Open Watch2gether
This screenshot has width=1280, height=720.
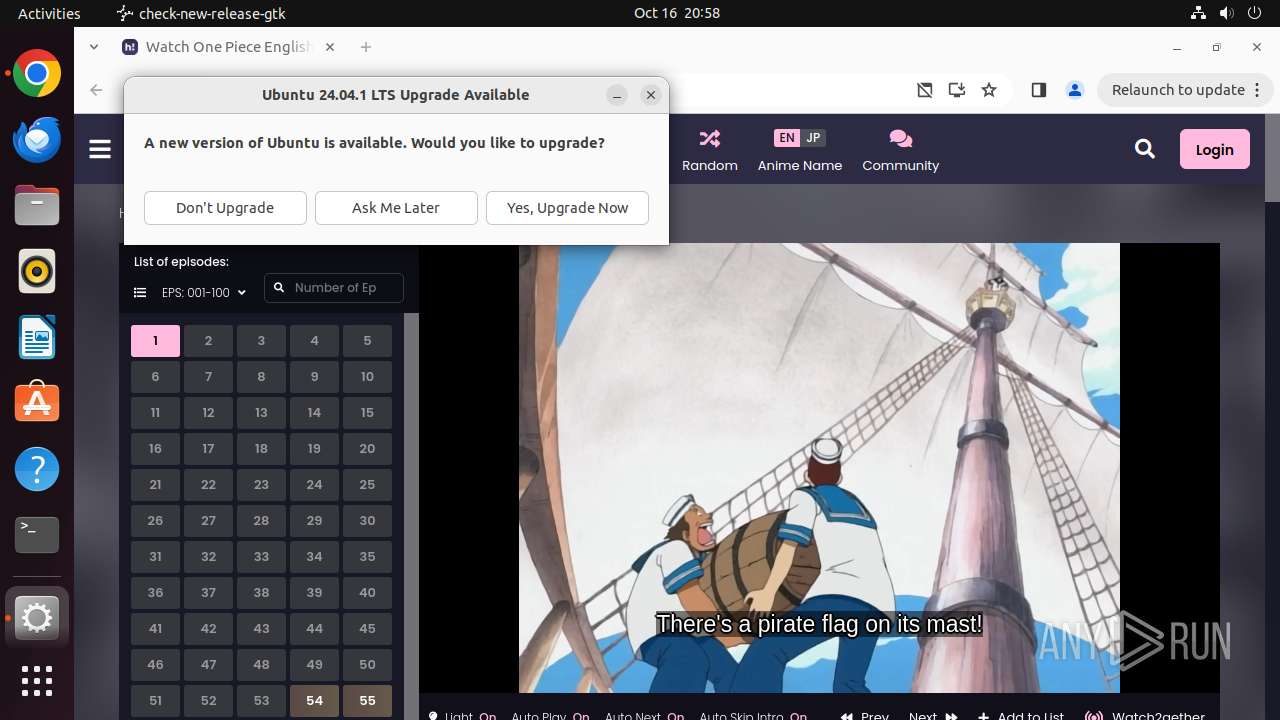(1145, 716)
